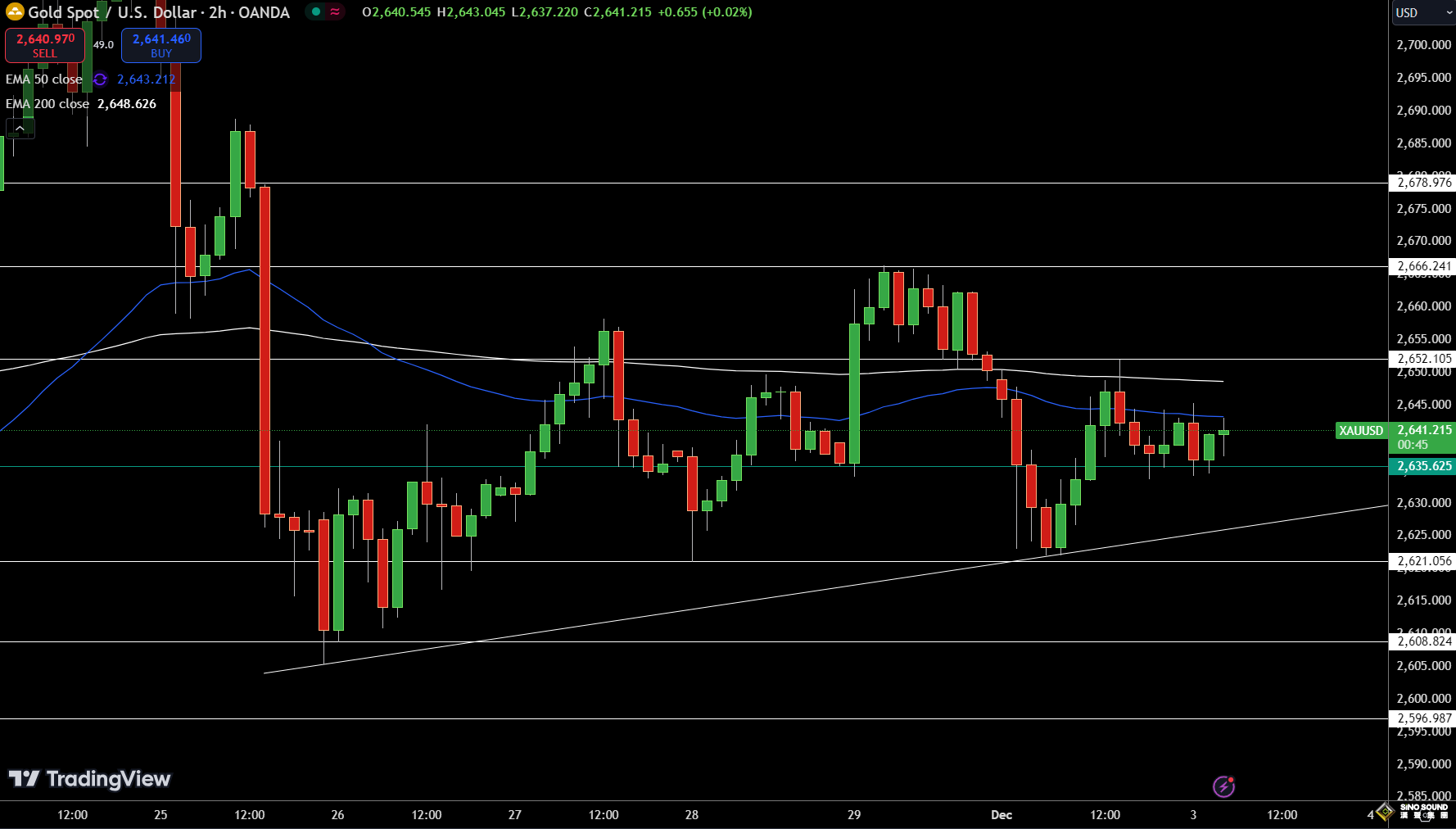The width and height of the screenshot is (1456, 829).
Task: Click the green 2,635.625 price label
Action: pos(1423,466)
